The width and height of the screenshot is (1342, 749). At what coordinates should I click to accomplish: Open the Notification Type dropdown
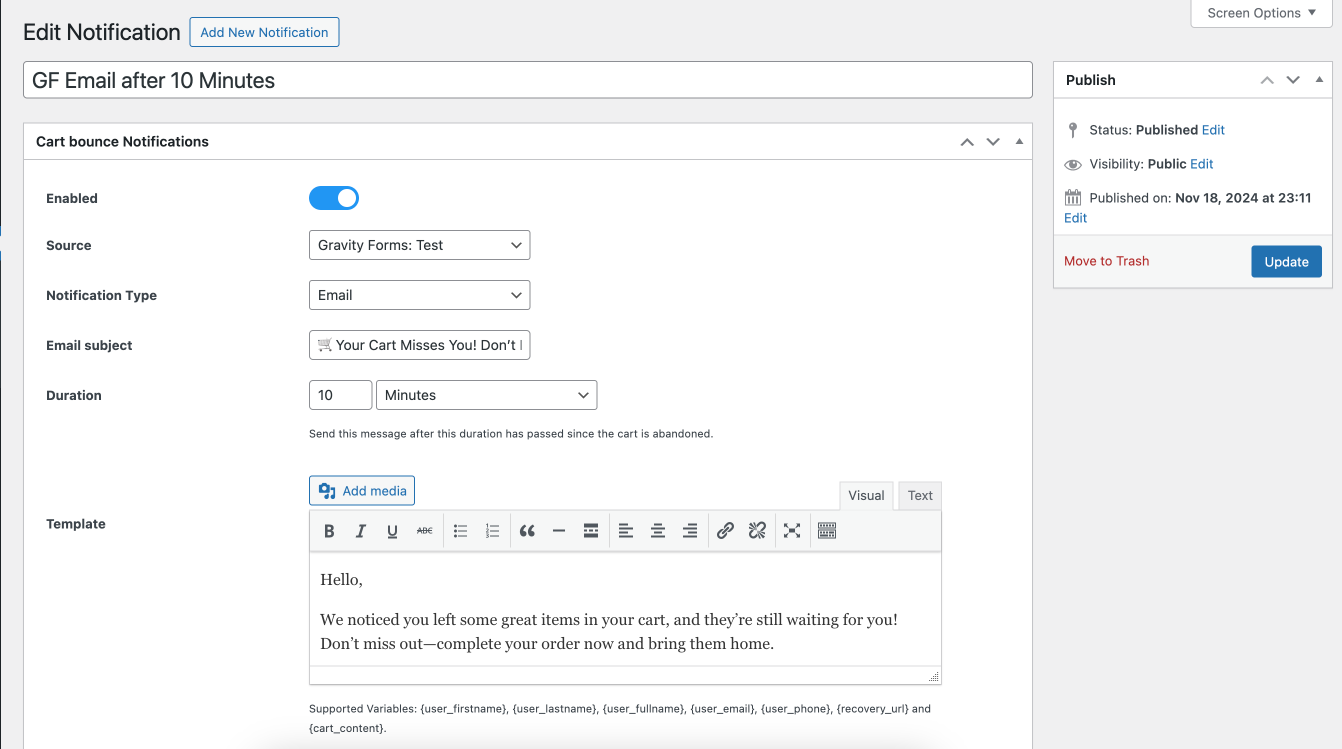coord(419,295)
